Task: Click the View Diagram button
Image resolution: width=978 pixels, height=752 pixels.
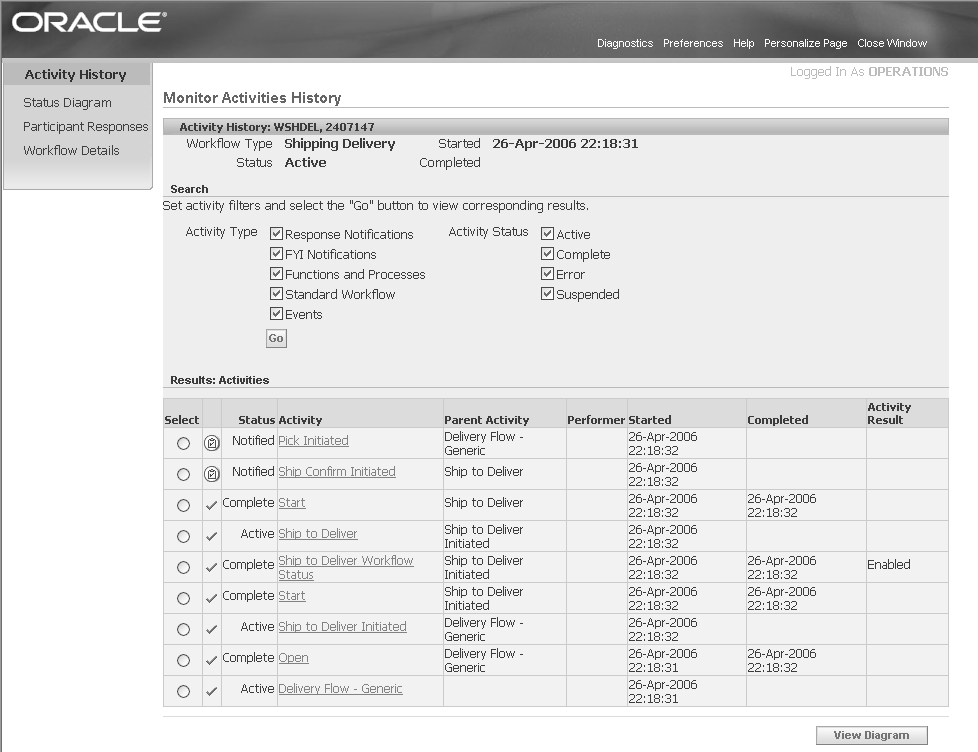Action: pos(871,735)
